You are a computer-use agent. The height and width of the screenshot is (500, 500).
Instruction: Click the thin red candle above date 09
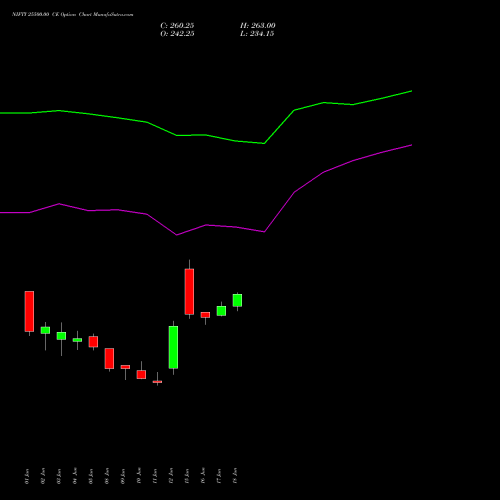(125, 367)
